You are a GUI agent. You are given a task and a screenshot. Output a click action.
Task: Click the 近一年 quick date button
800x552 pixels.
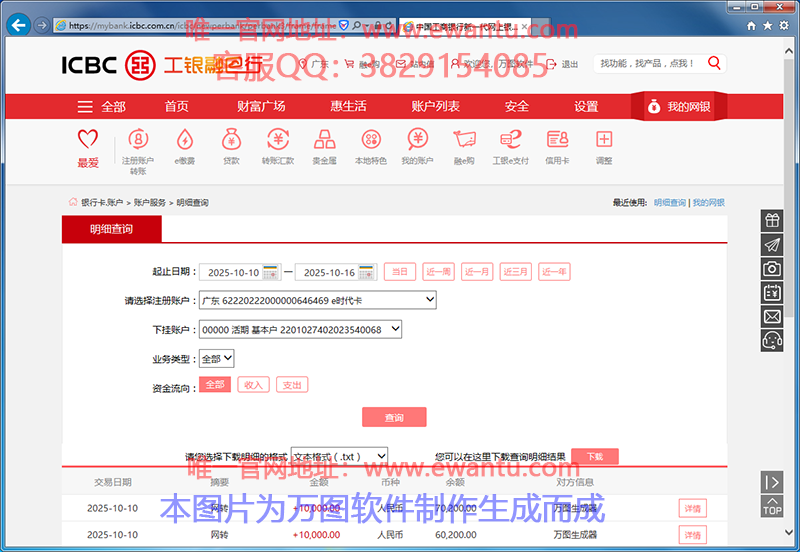click(x=554, y=272)
